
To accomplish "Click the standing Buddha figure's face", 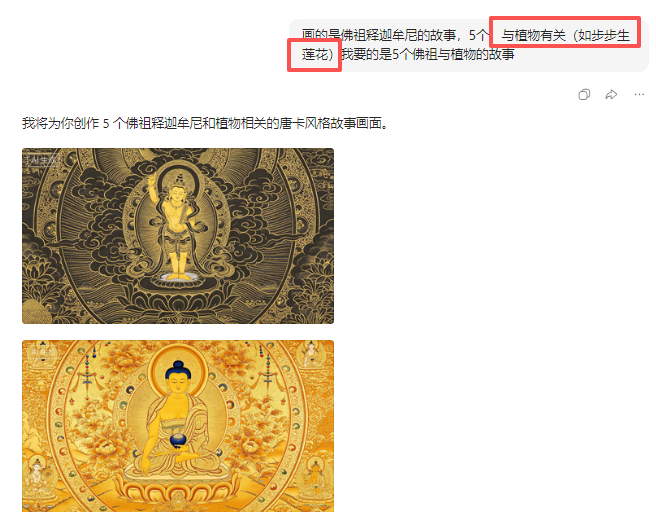I will tap(178, 194).
